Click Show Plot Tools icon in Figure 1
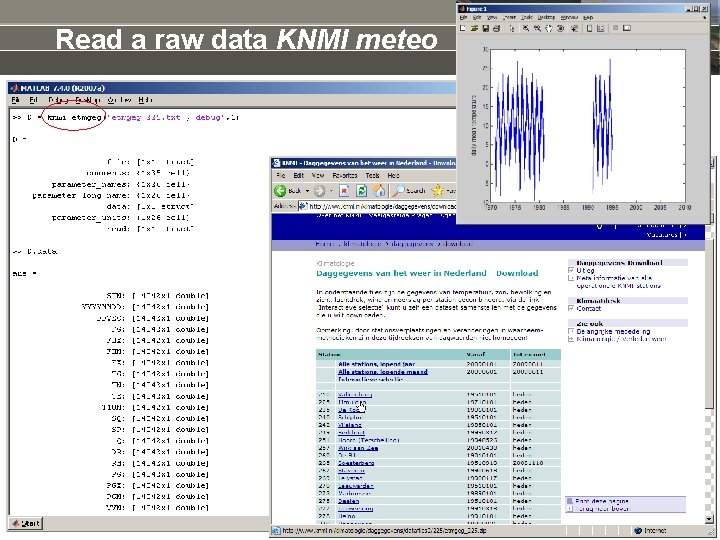The width and height of the screenshot is (720, 540). tap(627, 28)
